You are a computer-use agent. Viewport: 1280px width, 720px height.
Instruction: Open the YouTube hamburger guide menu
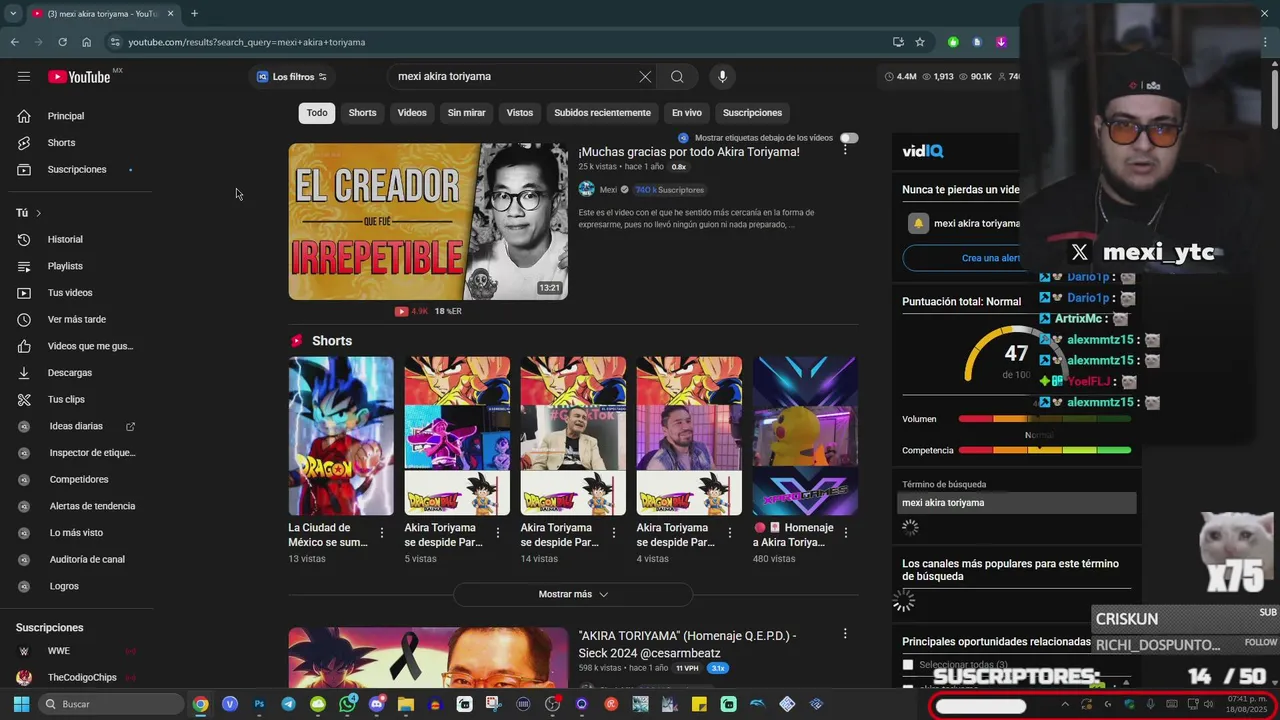click(24, 76)
